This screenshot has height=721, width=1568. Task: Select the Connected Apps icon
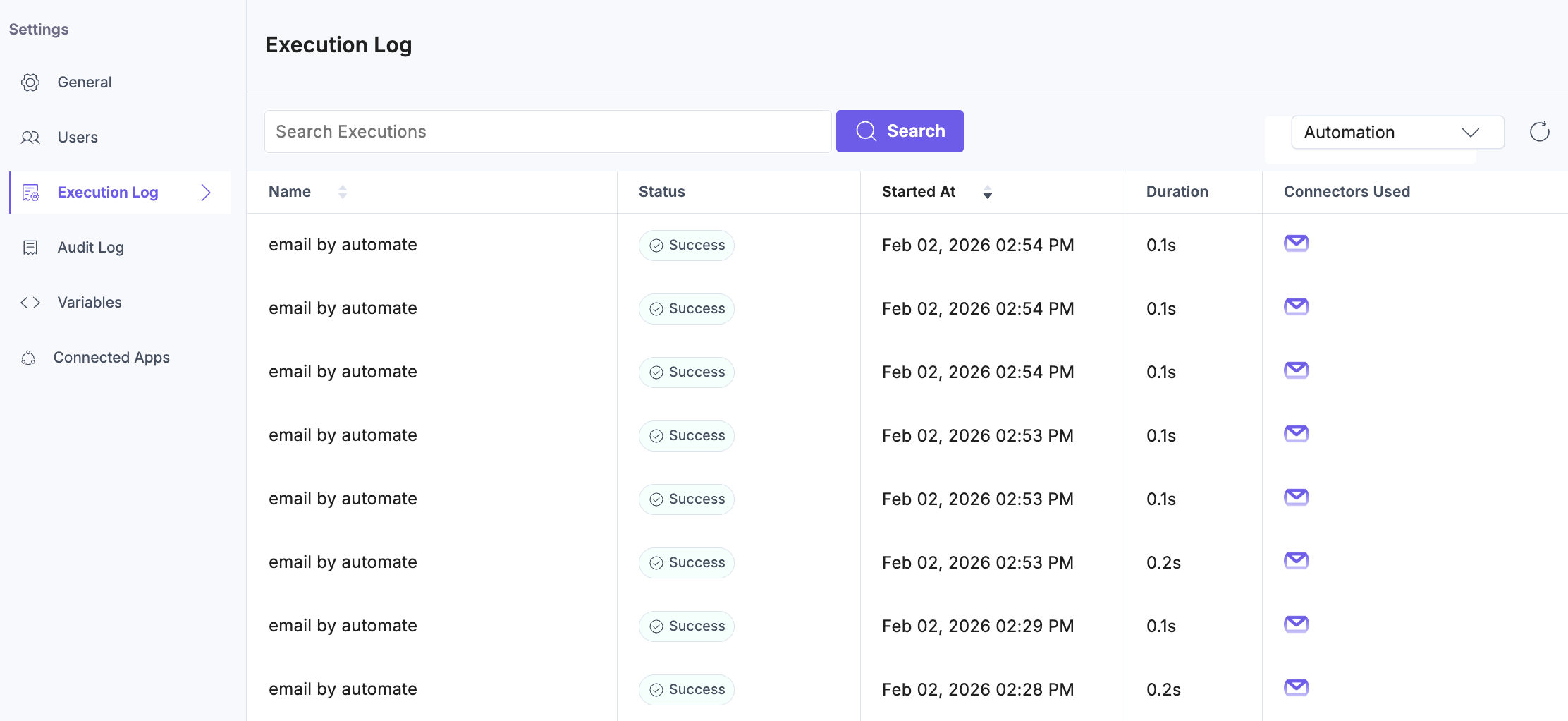(x=28, y=358)
